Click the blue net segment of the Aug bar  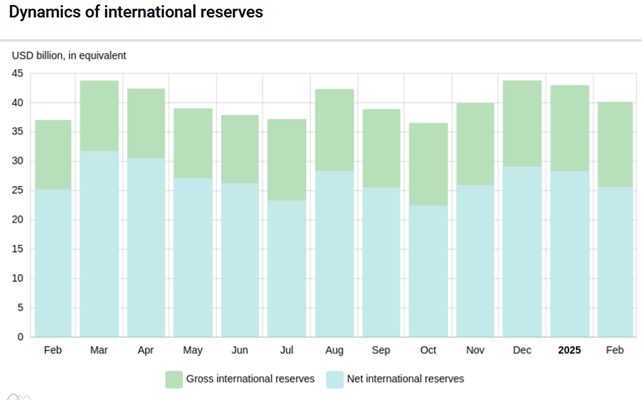[334, 254]
